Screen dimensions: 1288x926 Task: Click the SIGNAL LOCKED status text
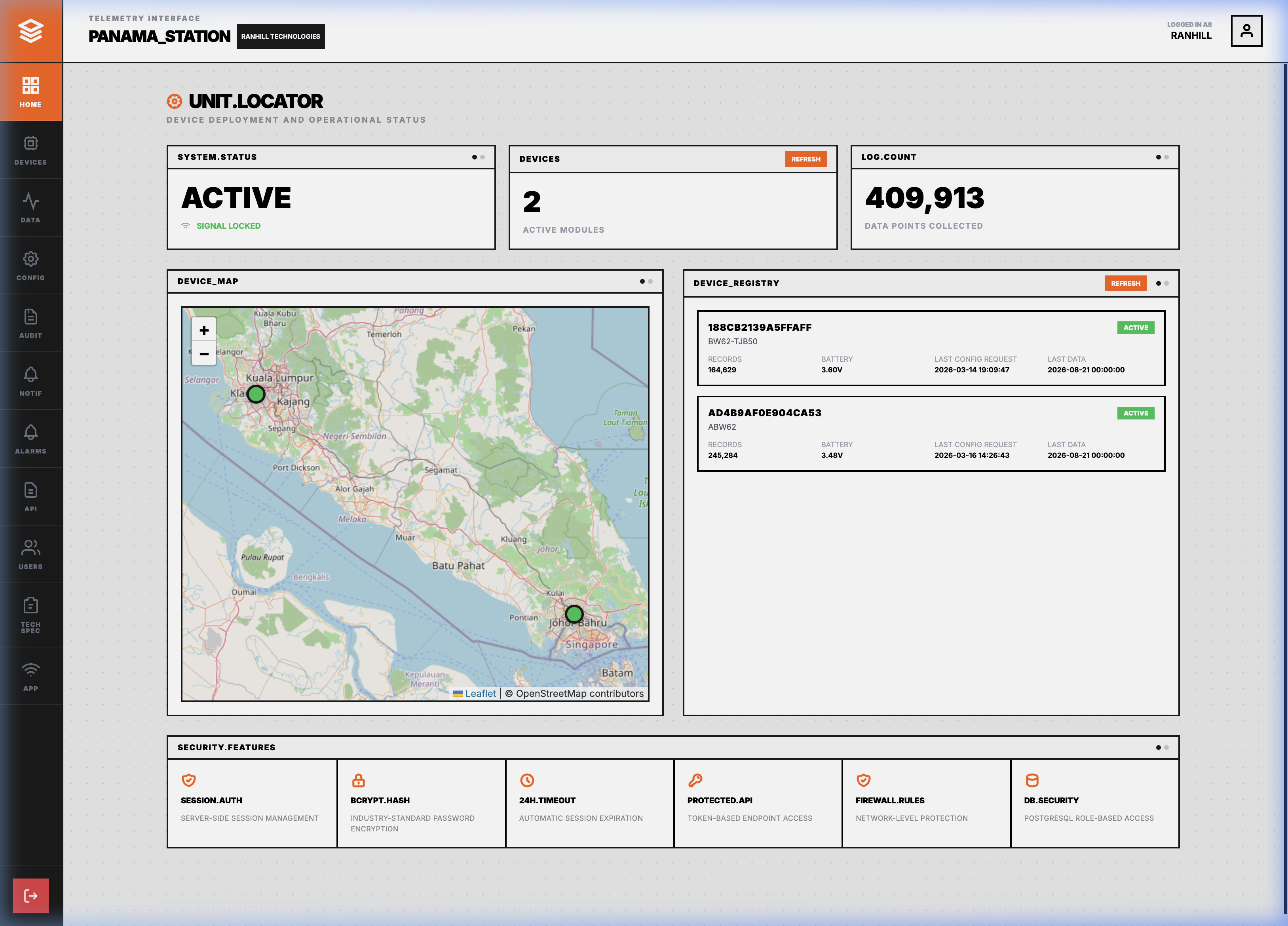click(x=228, y=226)
